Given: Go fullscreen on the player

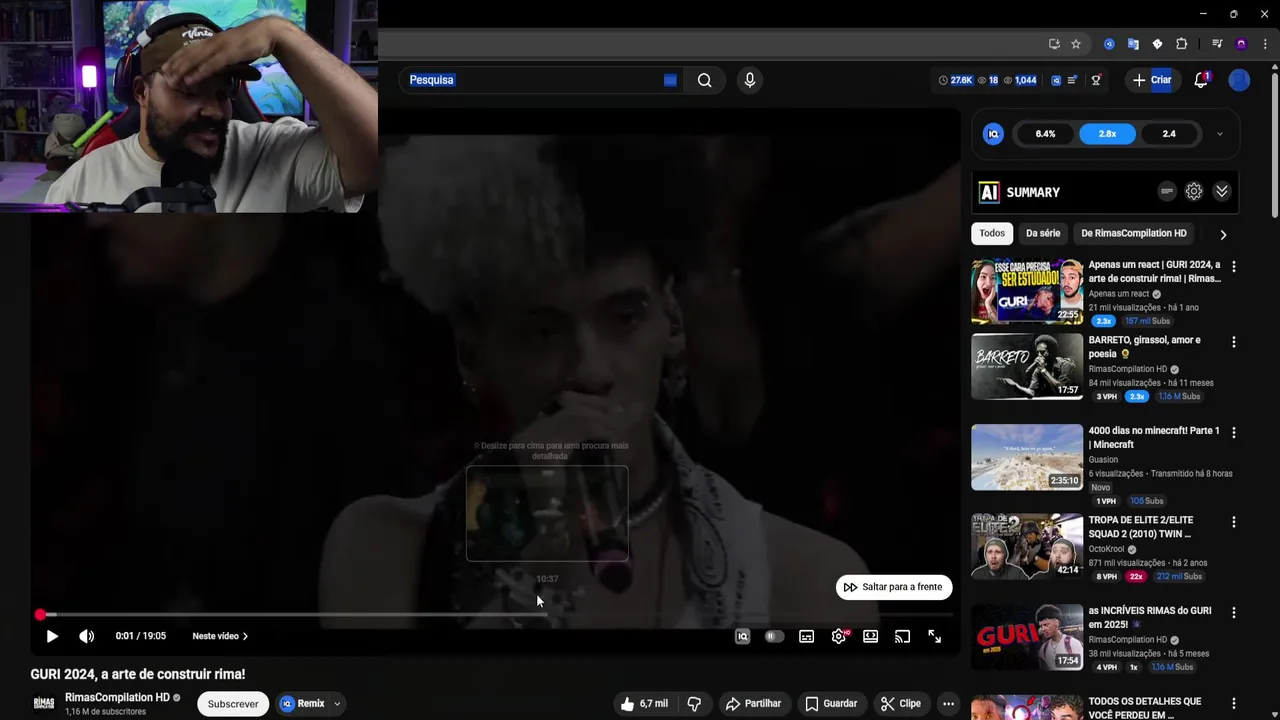Looking at the screenshot, I should (934, 636).
